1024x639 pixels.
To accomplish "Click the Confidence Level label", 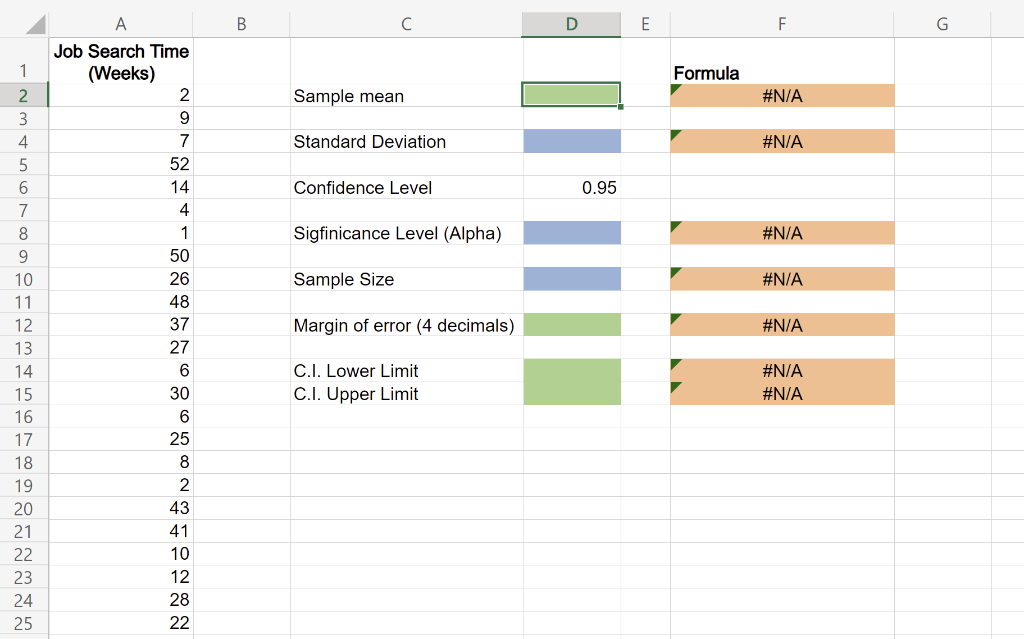I will pyautogui.click(x=362, y=188).
